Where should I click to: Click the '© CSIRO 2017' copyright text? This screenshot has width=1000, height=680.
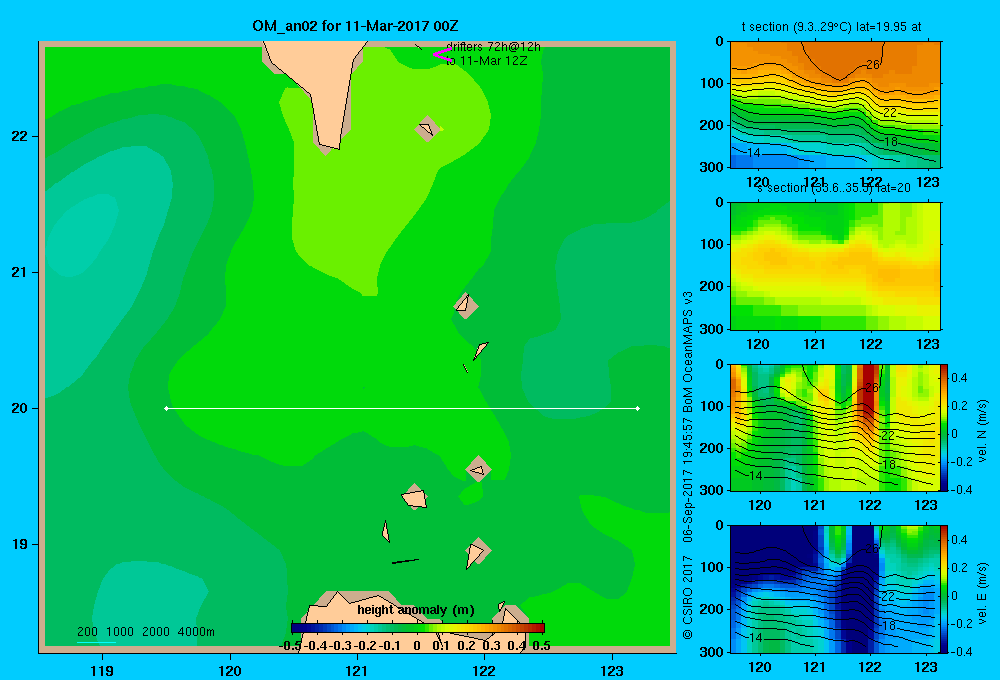tap(688, 598)
